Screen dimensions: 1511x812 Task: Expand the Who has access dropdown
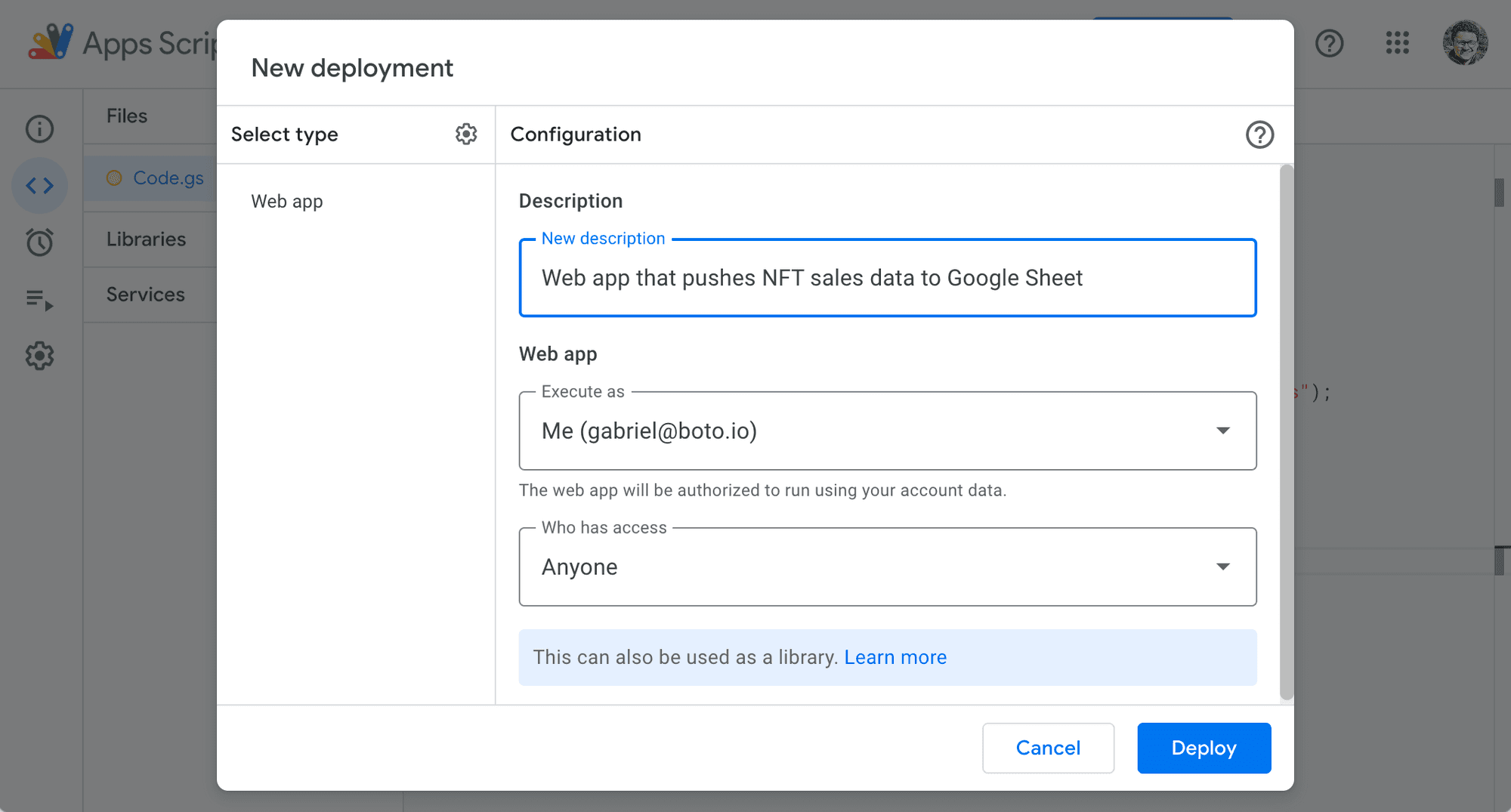888,567
